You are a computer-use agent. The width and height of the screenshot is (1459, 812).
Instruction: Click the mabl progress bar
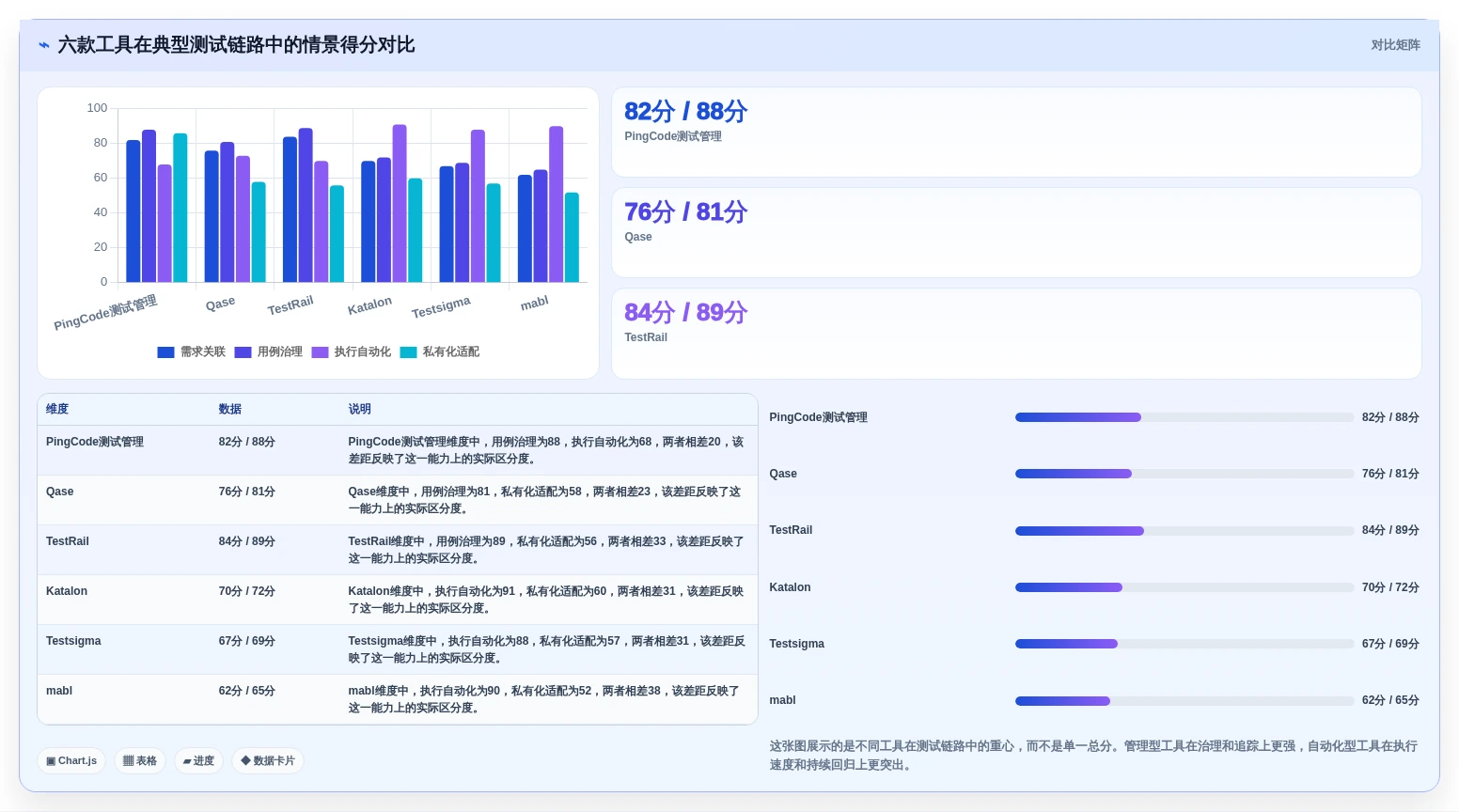pos(1184,701)
